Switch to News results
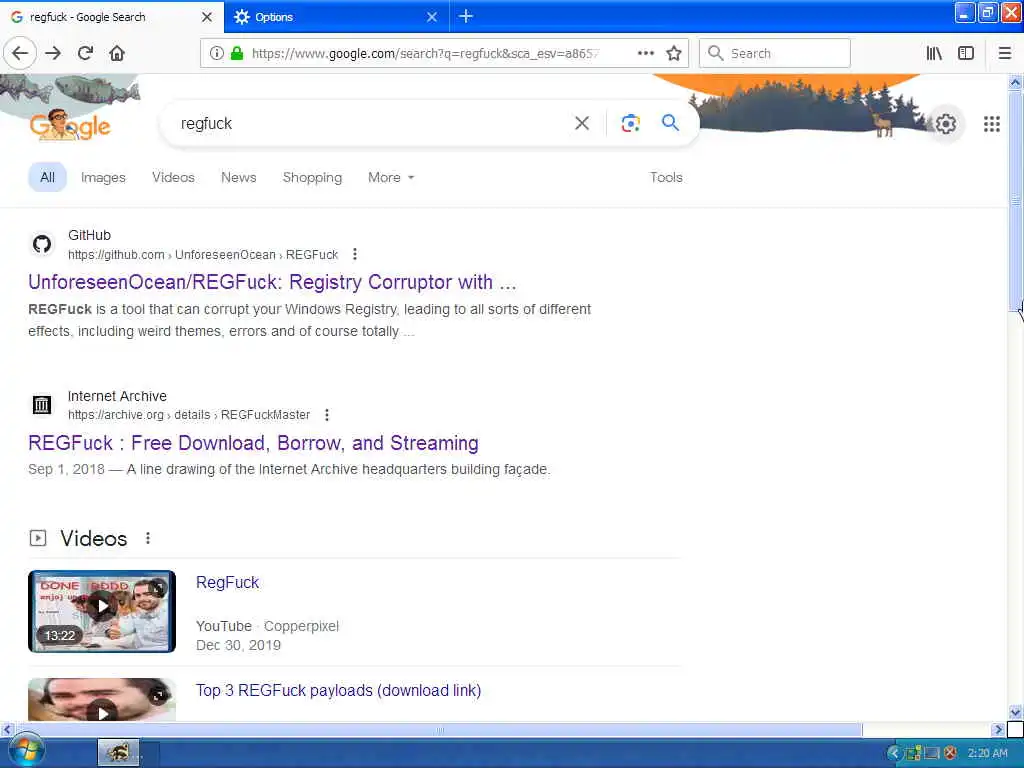The image size is (1024, 768). pyautogui.click(x=238, y=177)
